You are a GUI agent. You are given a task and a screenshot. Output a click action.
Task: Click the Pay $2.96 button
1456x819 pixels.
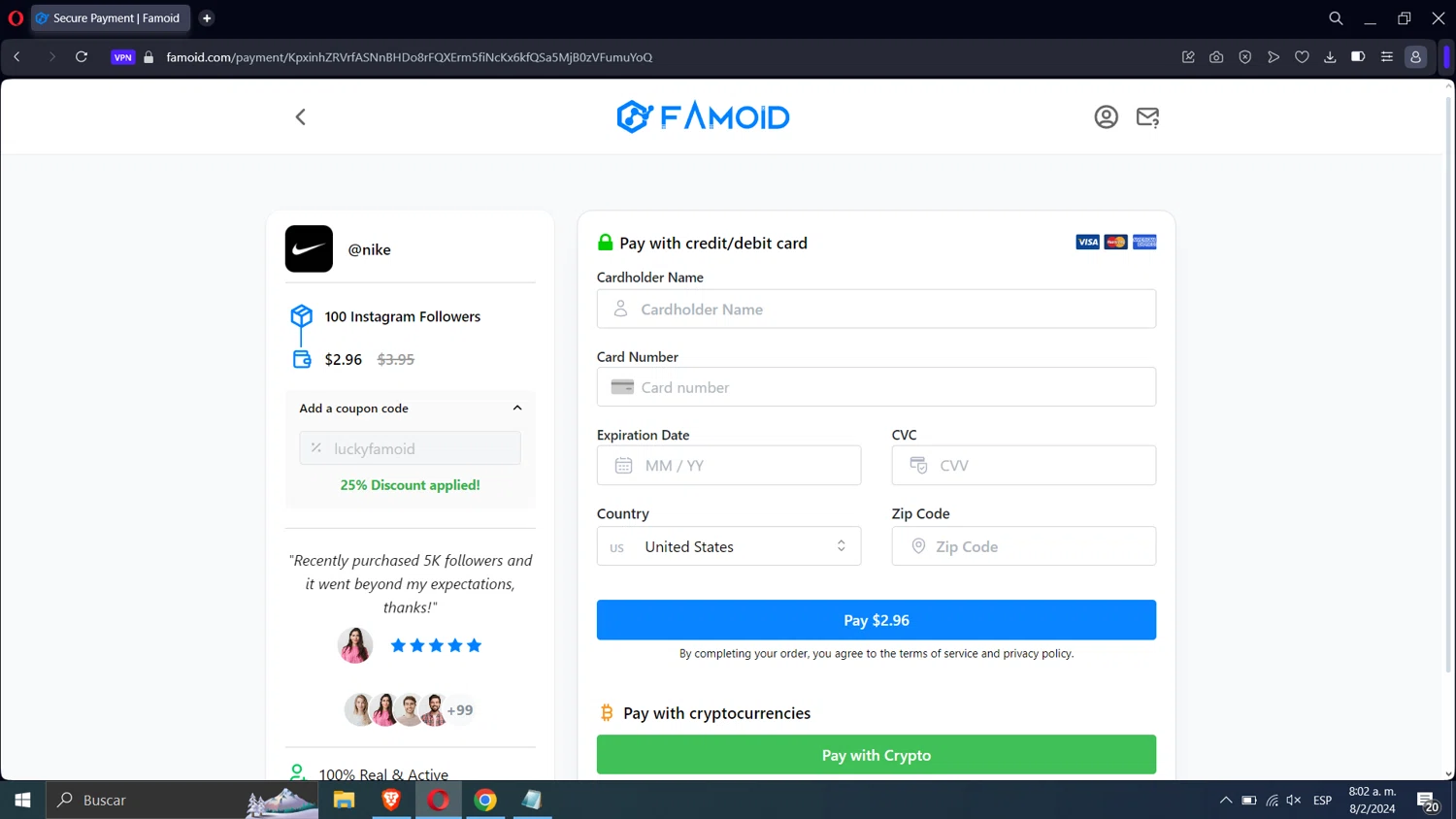click(877, 620)
